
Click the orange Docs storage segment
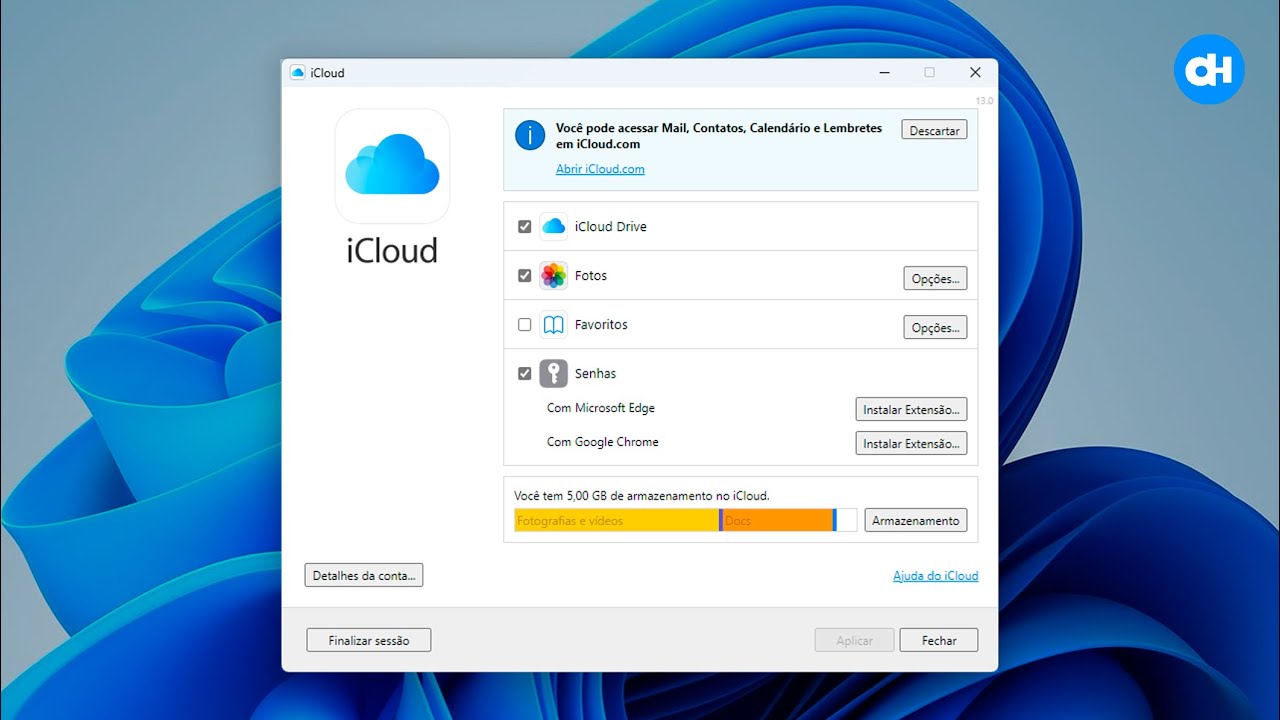[x=777, y=520]
